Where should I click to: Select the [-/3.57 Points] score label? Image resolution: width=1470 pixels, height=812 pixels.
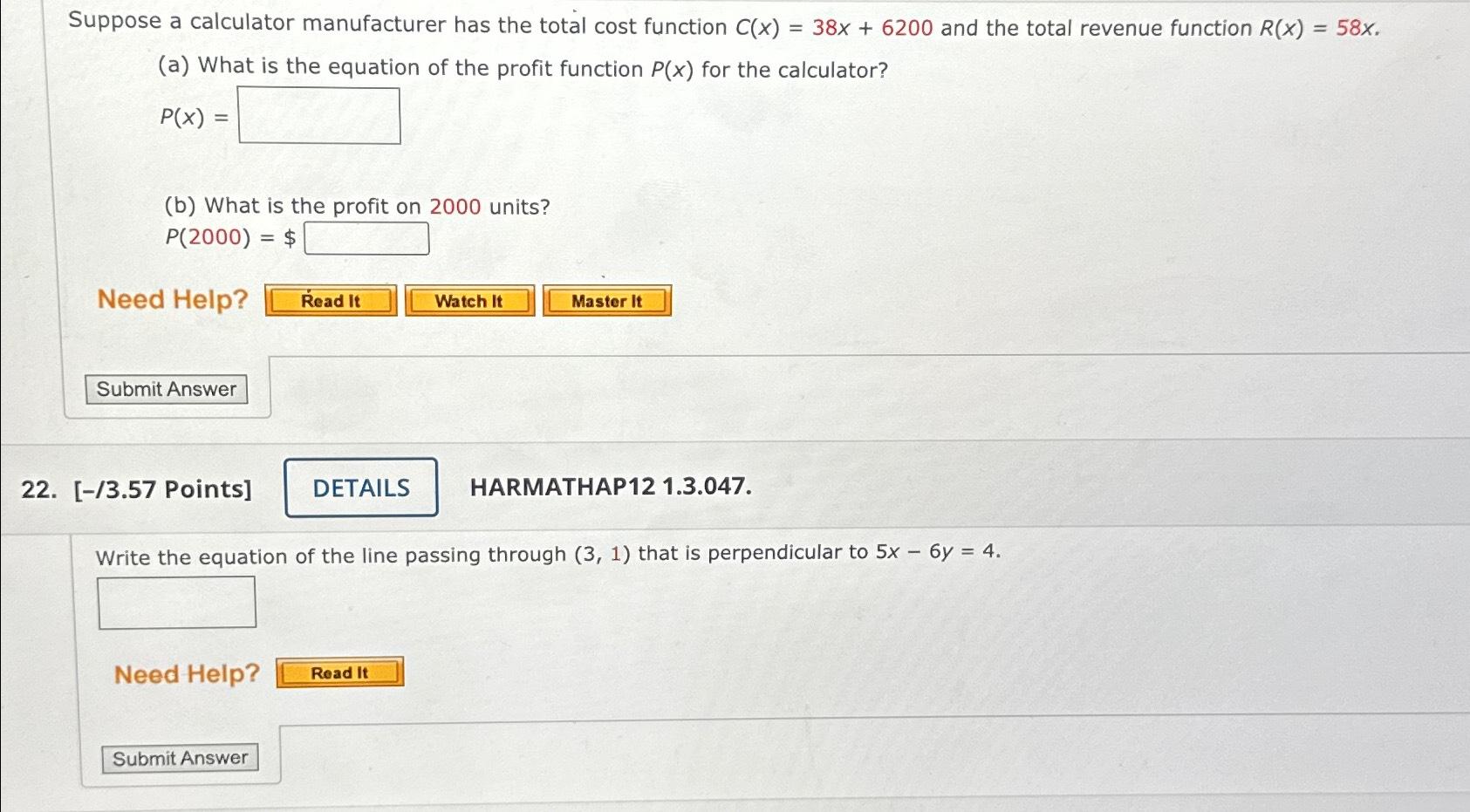163,488
